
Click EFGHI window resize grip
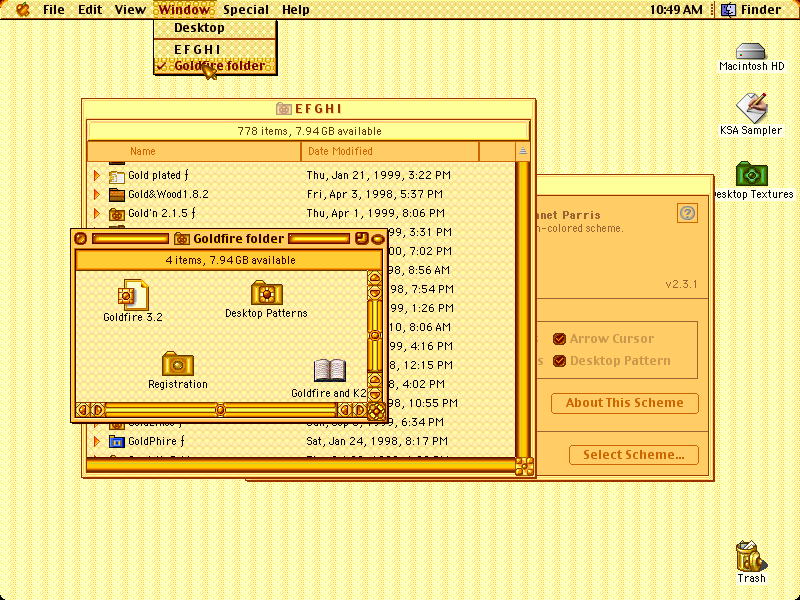524,466
